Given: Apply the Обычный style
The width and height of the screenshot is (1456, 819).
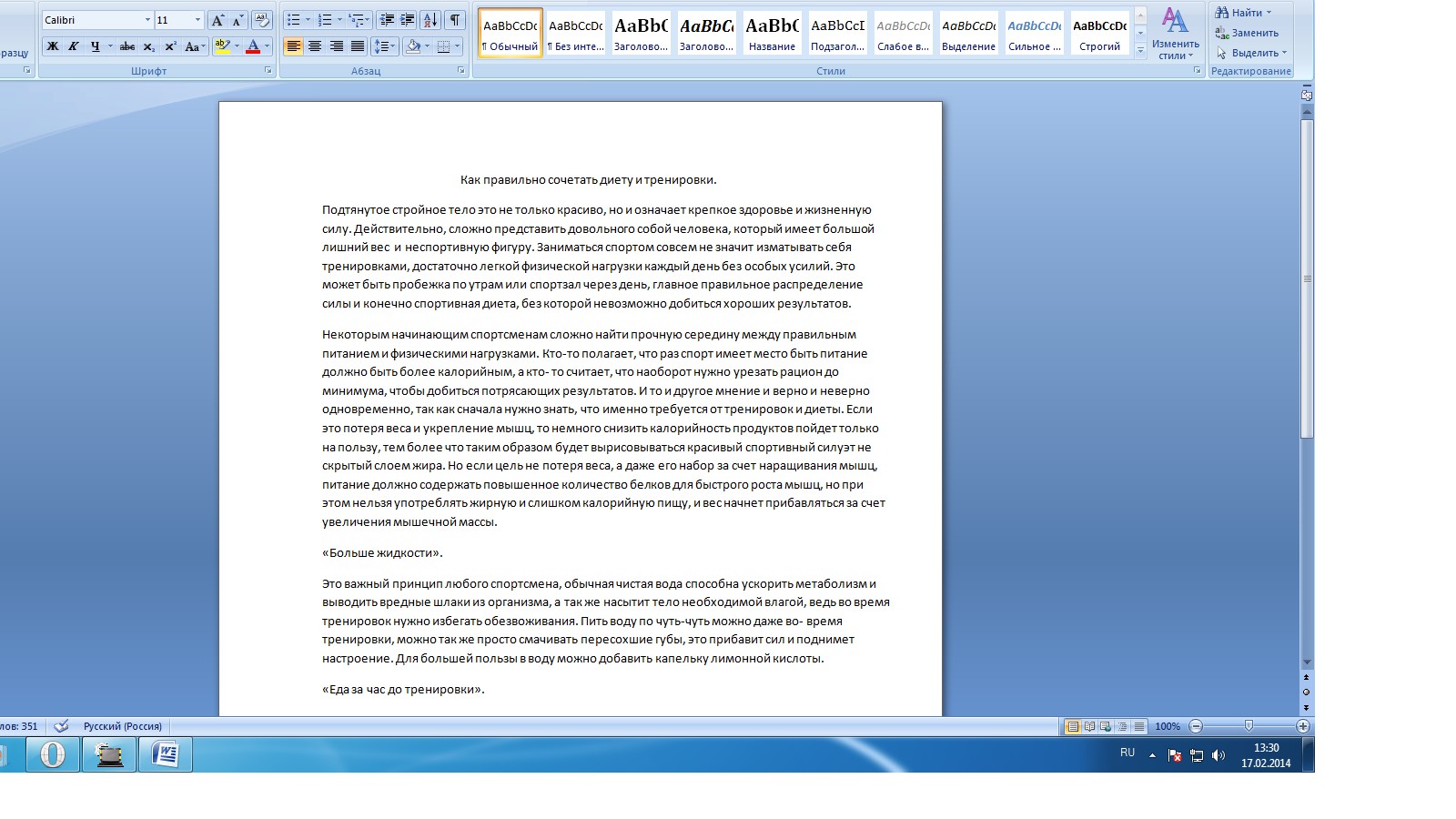Looking at the screenshot, I should point(511,33).
